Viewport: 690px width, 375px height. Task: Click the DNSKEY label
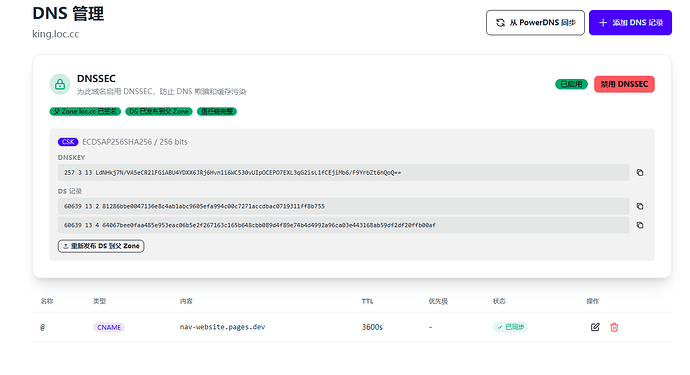71,158
